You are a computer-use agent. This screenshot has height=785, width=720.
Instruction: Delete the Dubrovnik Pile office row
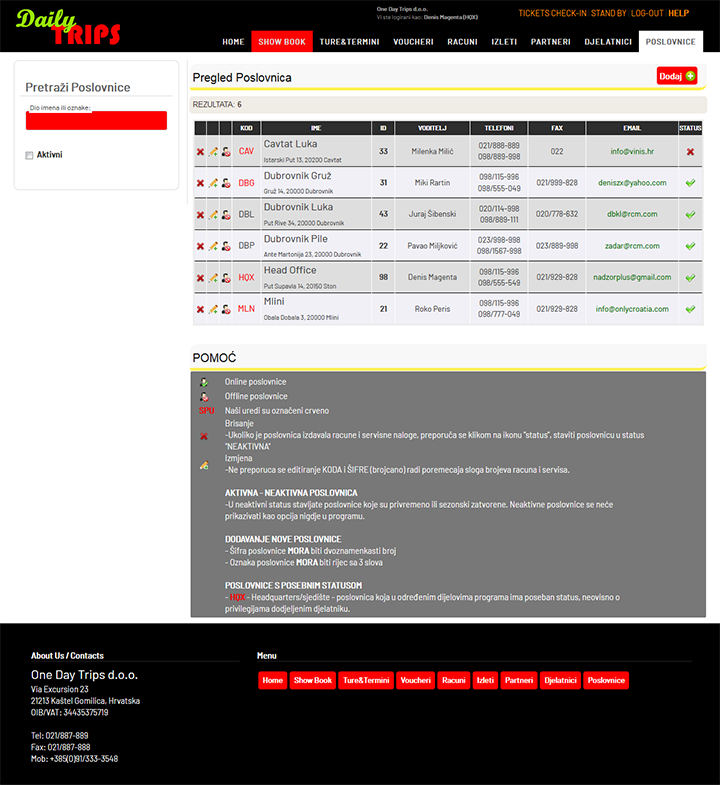(x=200, y=246)
